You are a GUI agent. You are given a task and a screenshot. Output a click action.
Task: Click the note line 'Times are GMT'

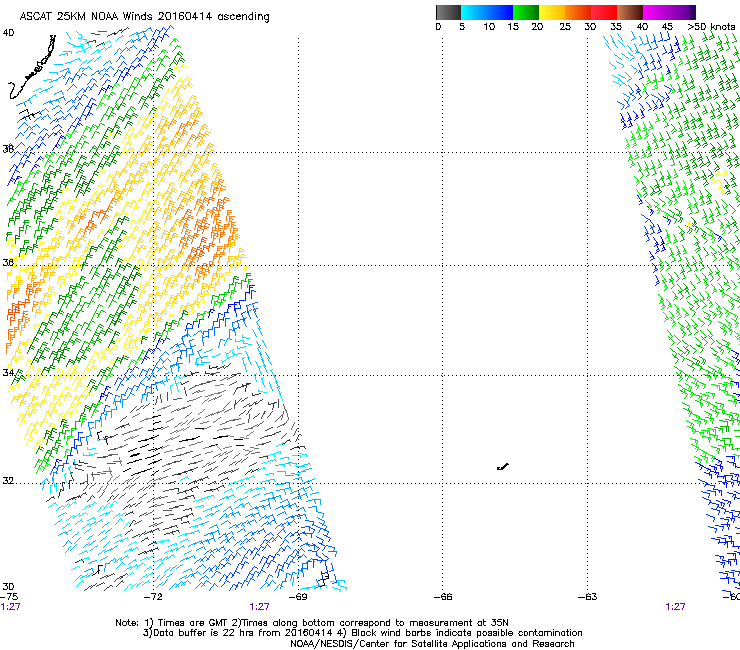pos(193,623)
